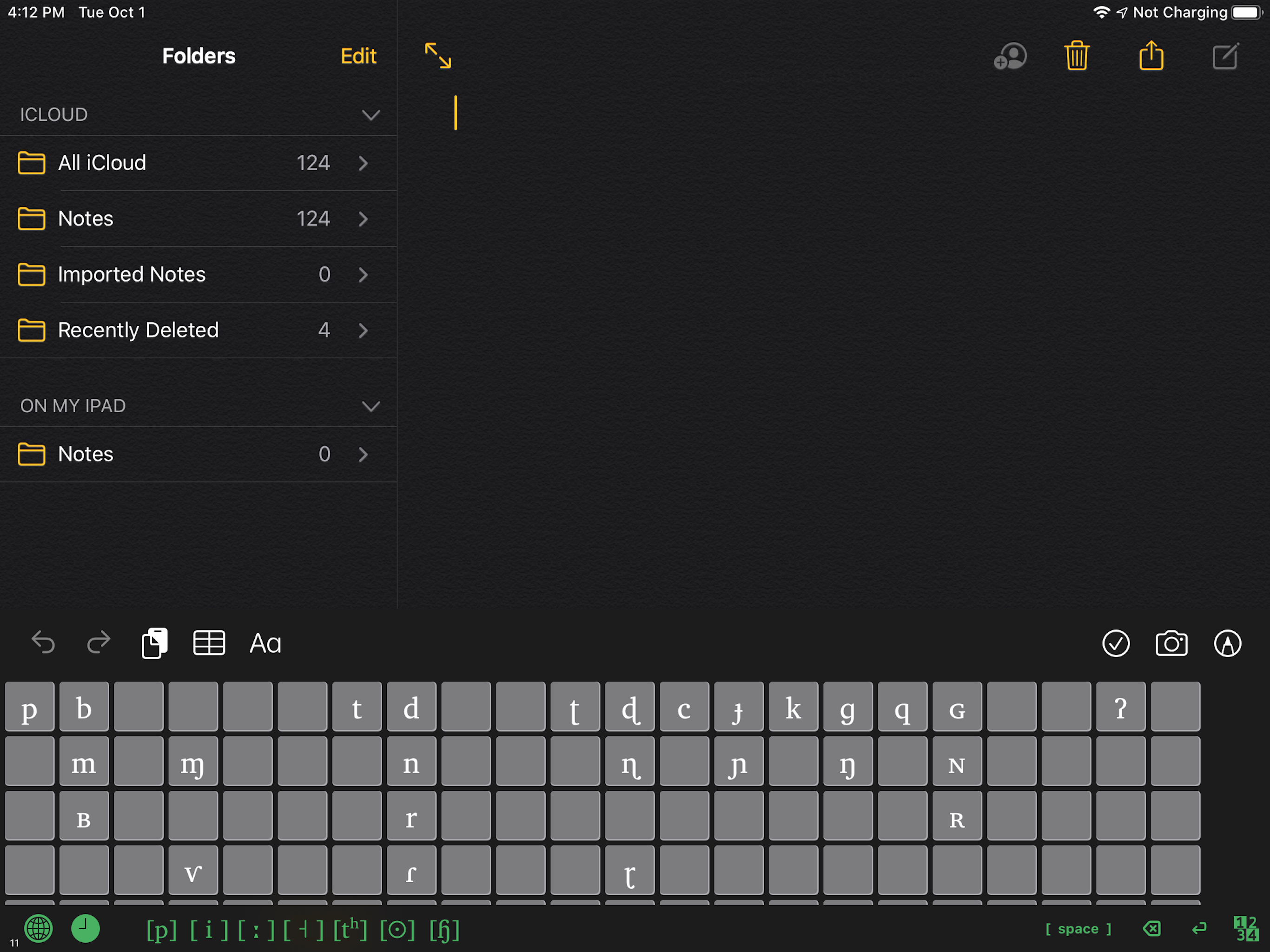Collapse the iCloud section
Viewport: 1270px width, 952px height.
coord(371,115)
